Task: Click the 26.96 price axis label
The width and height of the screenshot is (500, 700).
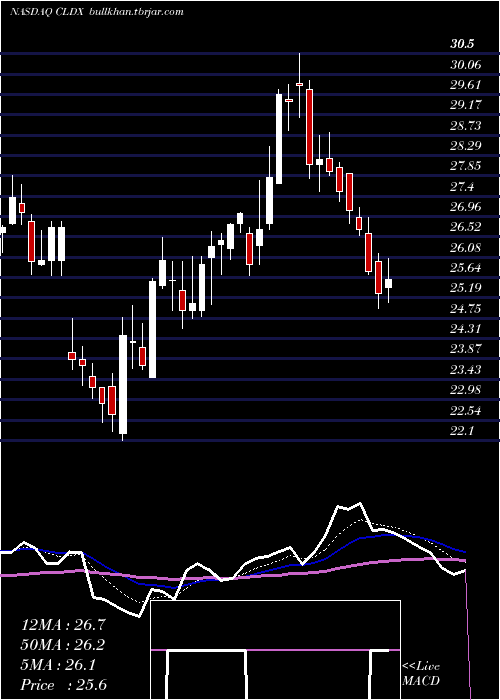Action: tap(466, 207)
